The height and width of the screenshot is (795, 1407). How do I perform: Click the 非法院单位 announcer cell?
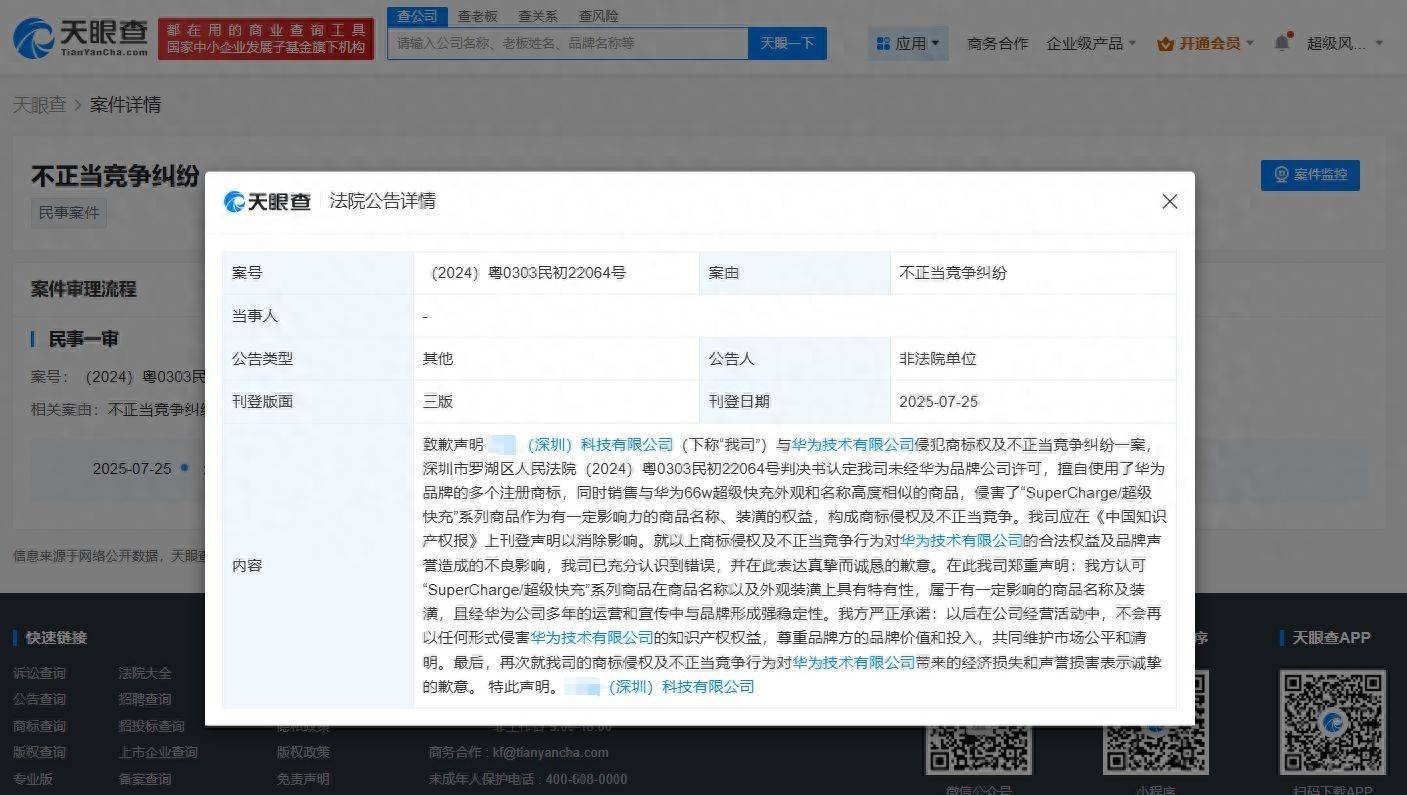1033,359
